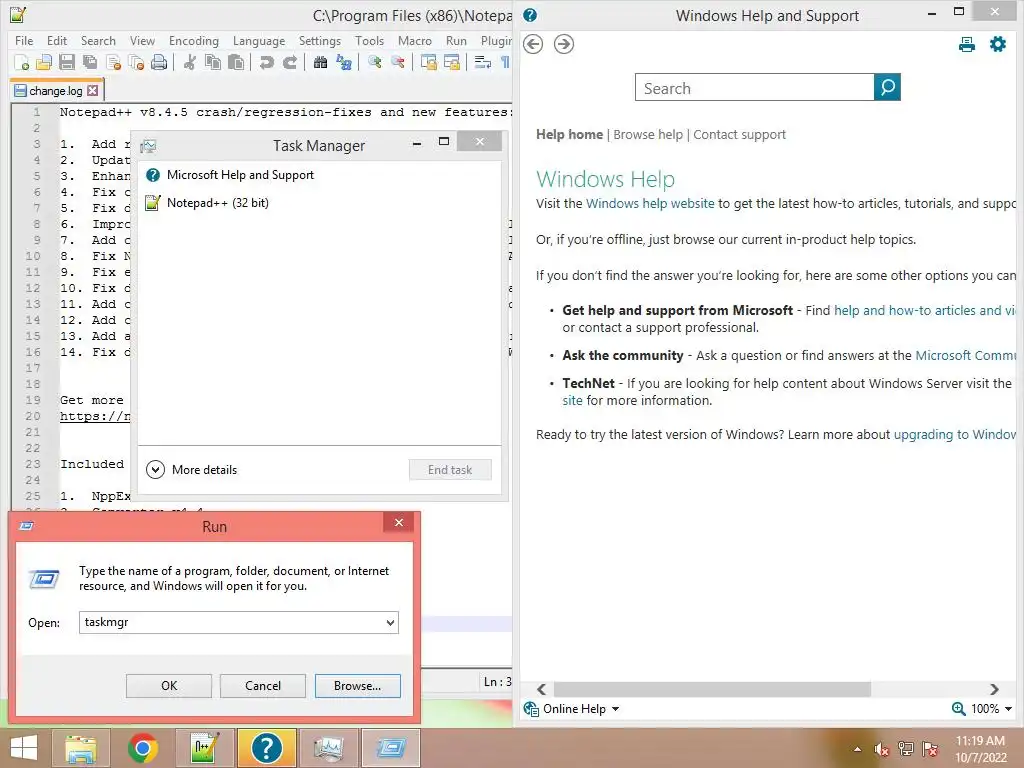Expand More details in Task Manager
Screen dimensions: 1024x768
point(191,470)
